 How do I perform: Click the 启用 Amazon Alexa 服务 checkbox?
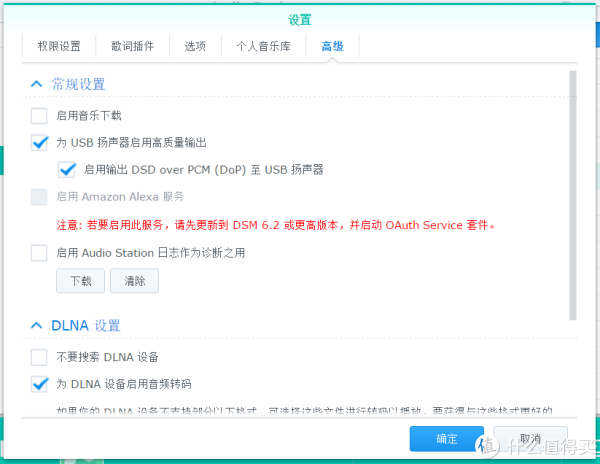[x=39, y=197]
